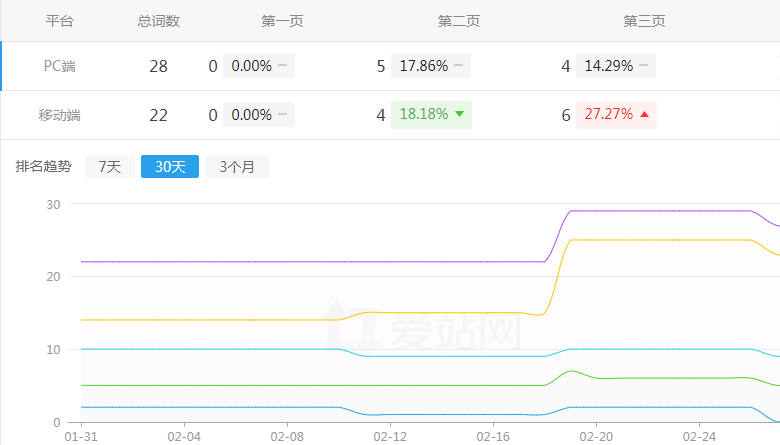Select the 7天 trend range
Screen dimensions: 780x445
[x=110, y=167]
